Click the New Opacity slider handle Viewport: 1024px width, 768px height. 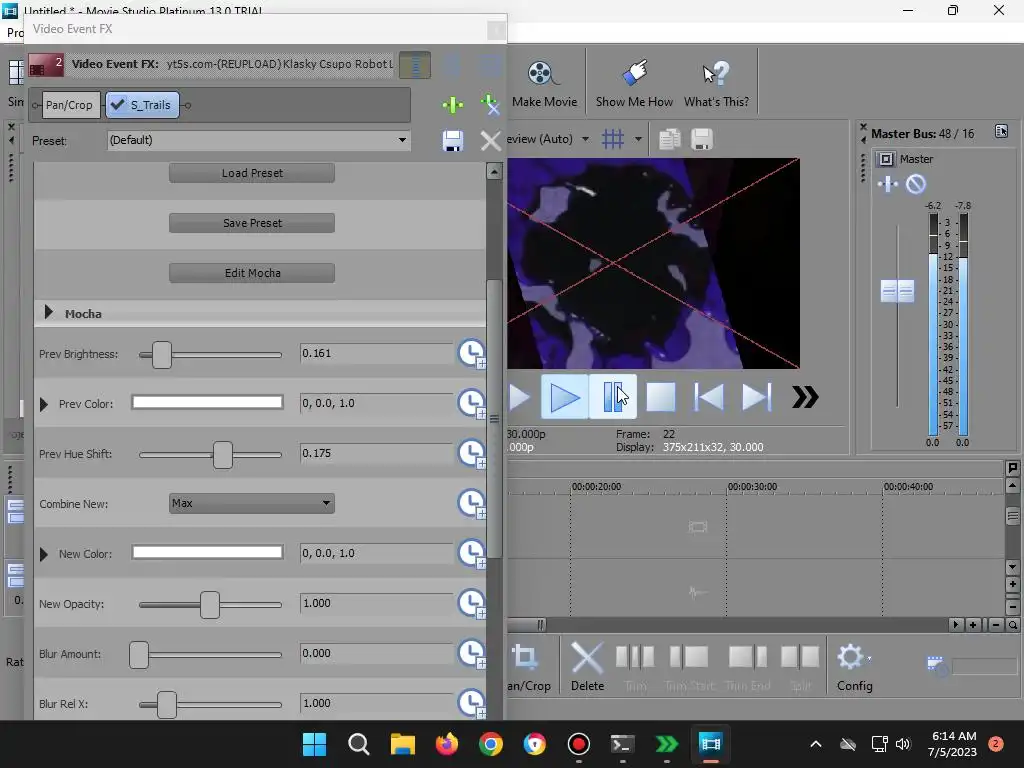pos(210,605)
